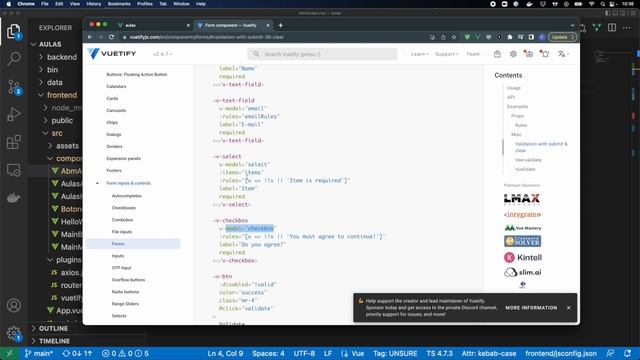This screenshot has width=640, height=360.
Task: Open the Chrome History menu
Action: pyautogui.click(x=93, y=4)
